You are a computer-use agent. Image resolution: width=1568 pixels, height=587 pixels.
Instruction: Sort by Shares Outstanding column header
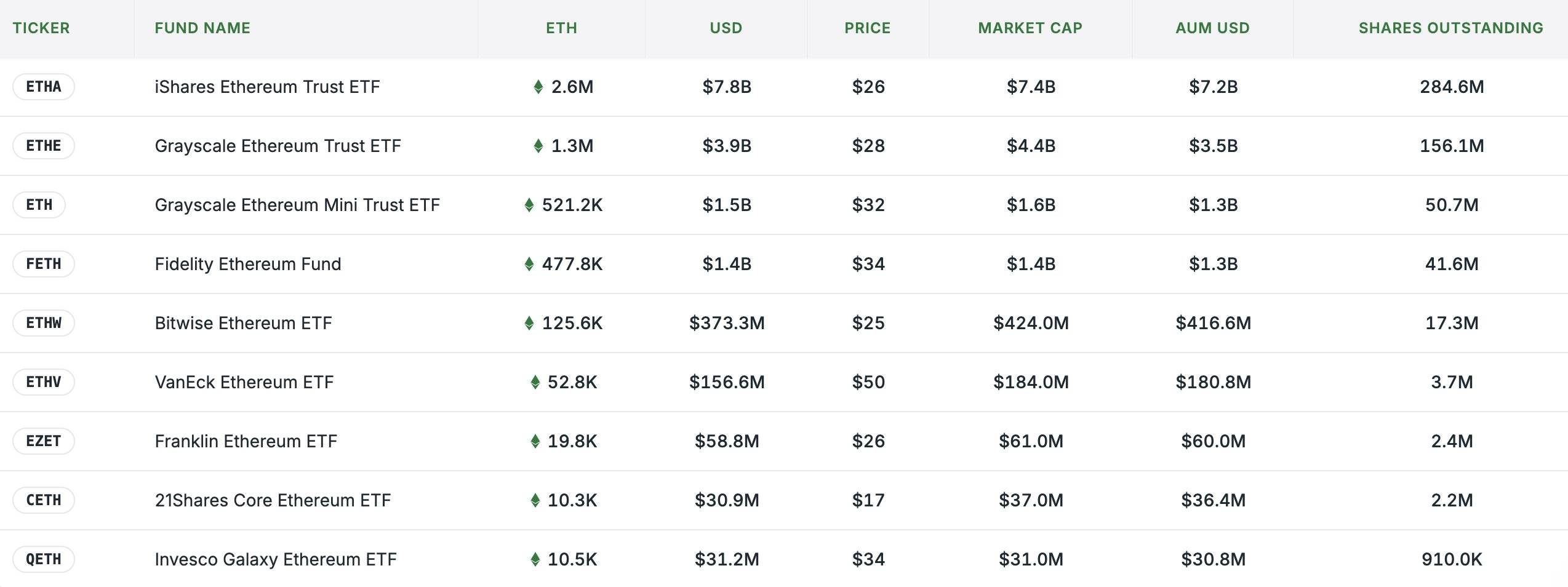(x=1450, y=28)
